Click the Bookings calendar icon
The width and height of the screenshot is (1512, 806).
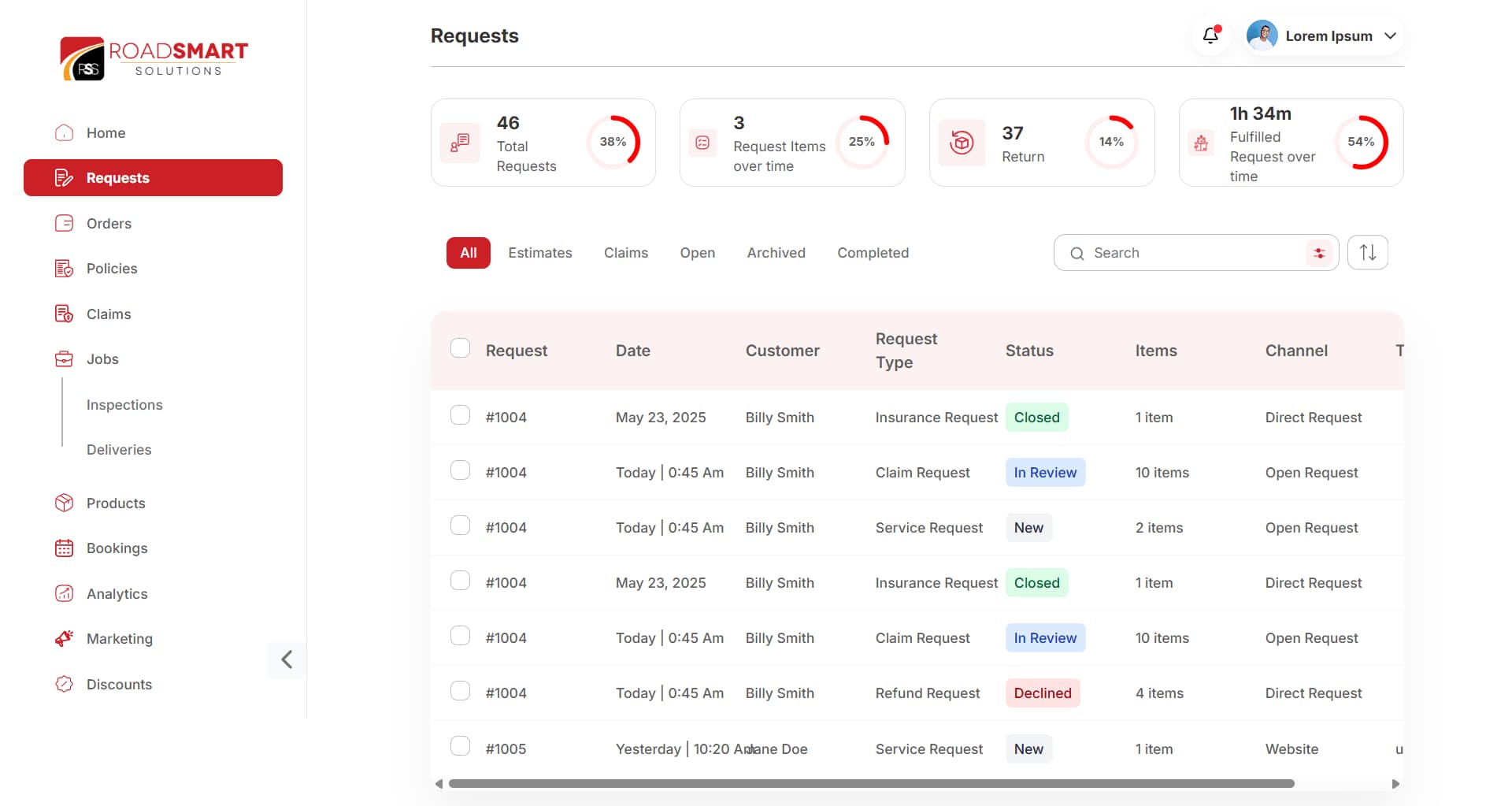coord(65,548)
